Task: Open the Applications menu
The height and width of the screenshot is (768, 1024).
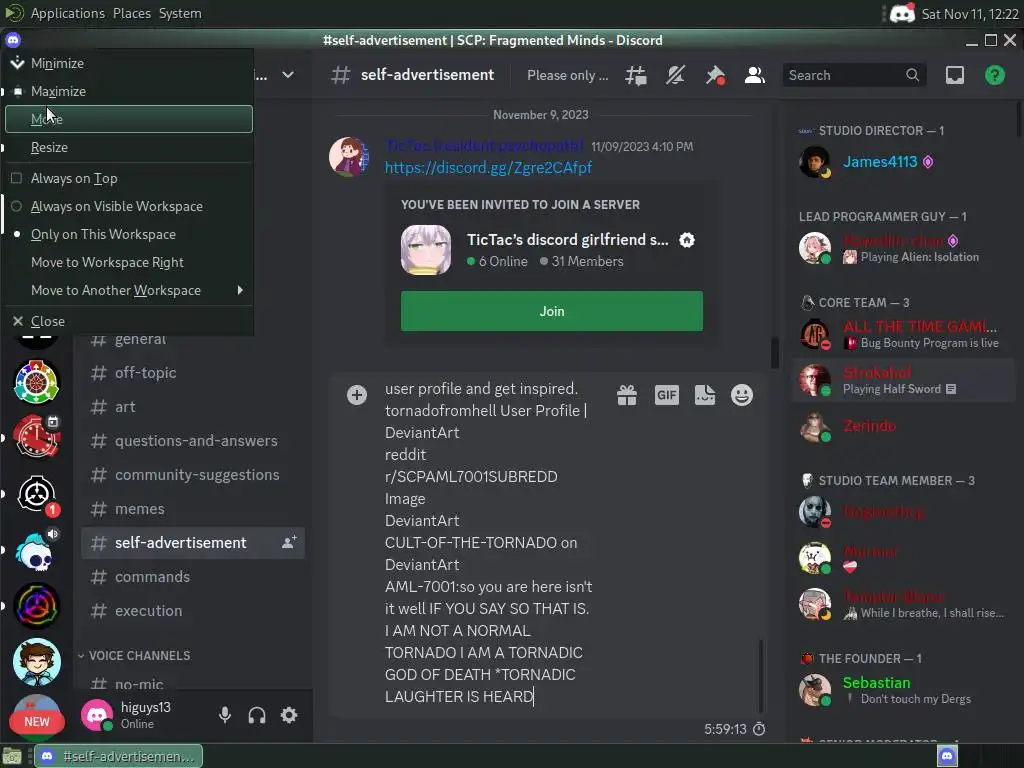Action: click(67, 13)
